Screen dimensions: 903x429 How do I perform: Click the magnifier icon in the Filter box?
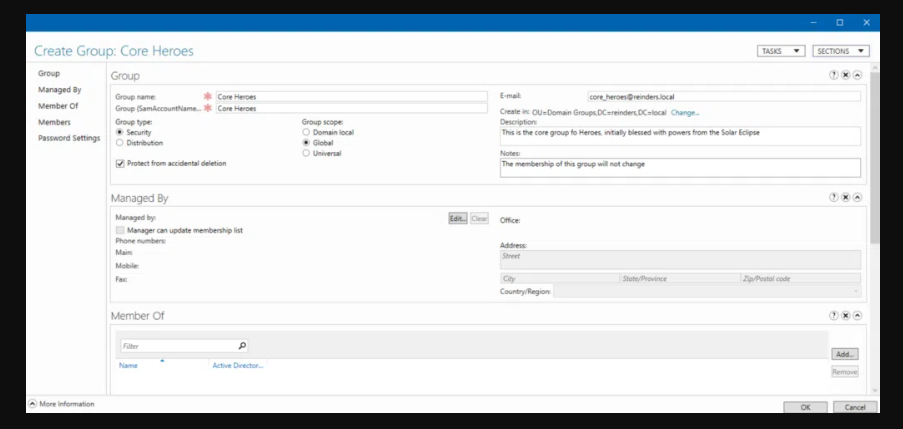[x=242, y=346]
